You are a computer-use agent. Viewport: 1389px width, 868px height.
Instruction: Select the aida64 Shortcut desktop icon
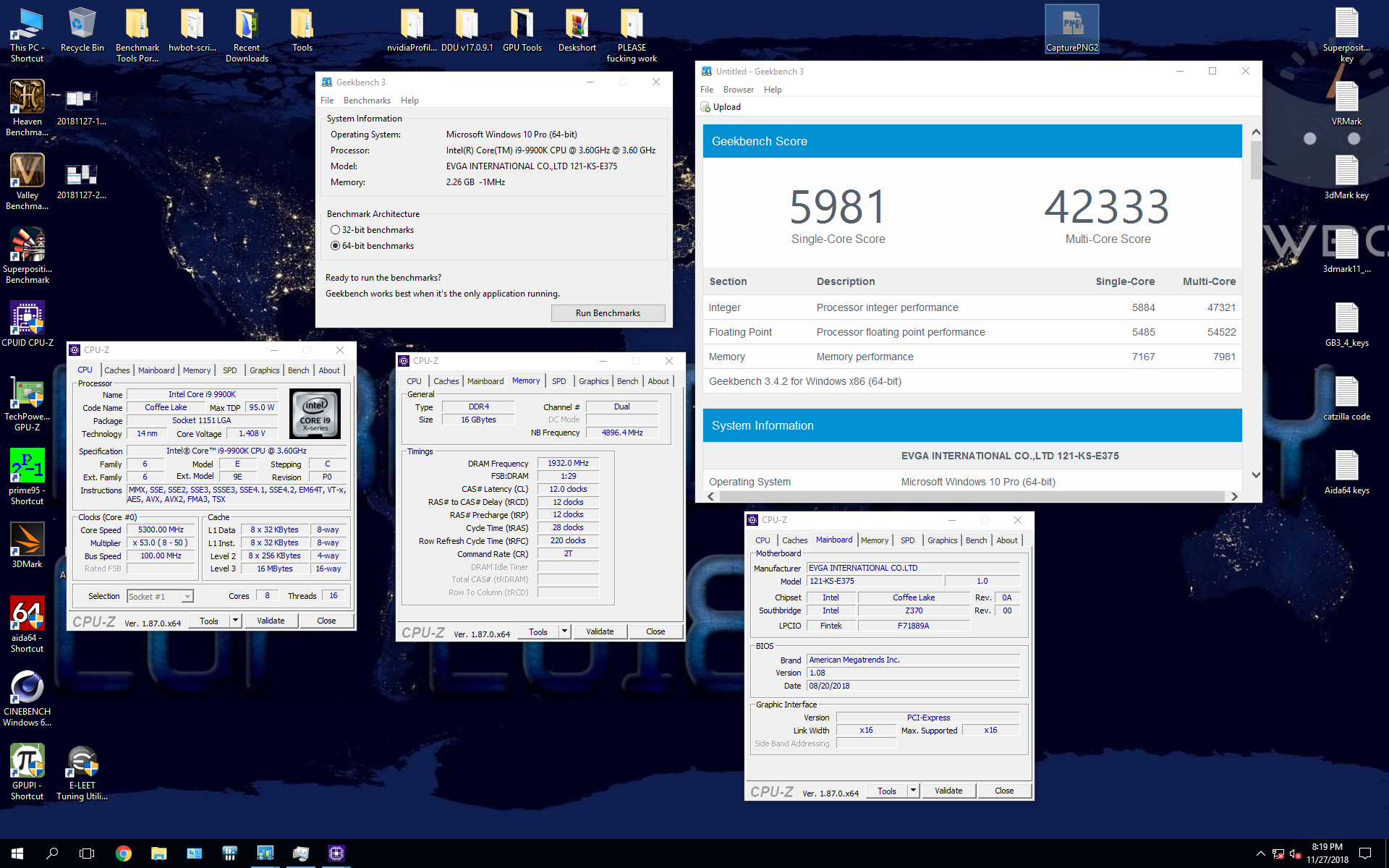tap(27, 624)
